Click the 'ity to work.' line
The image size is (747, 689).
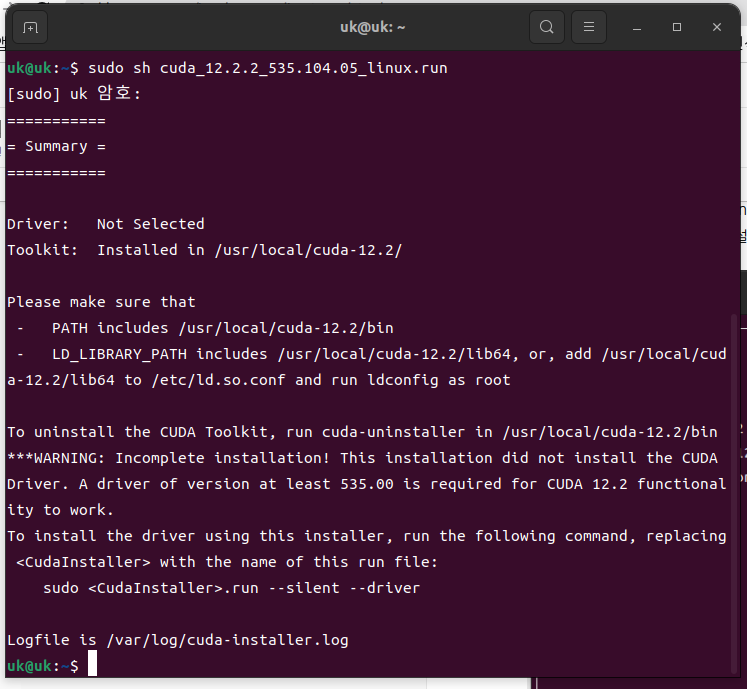tap(61, 510)
